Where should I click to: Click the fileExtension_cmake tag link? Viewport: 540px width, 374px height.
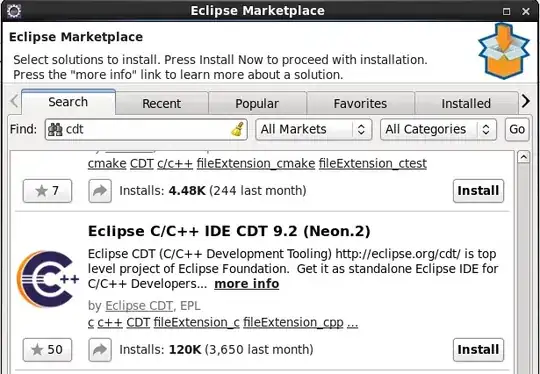click(256, 164)
